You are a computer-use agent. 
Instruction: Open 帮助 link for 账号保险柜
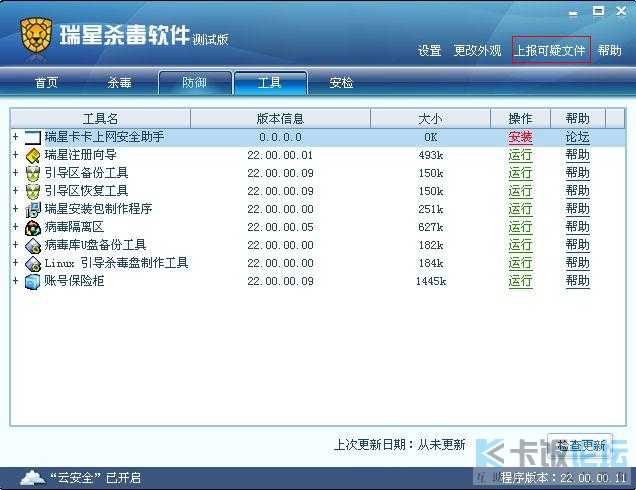click(578, 281)
